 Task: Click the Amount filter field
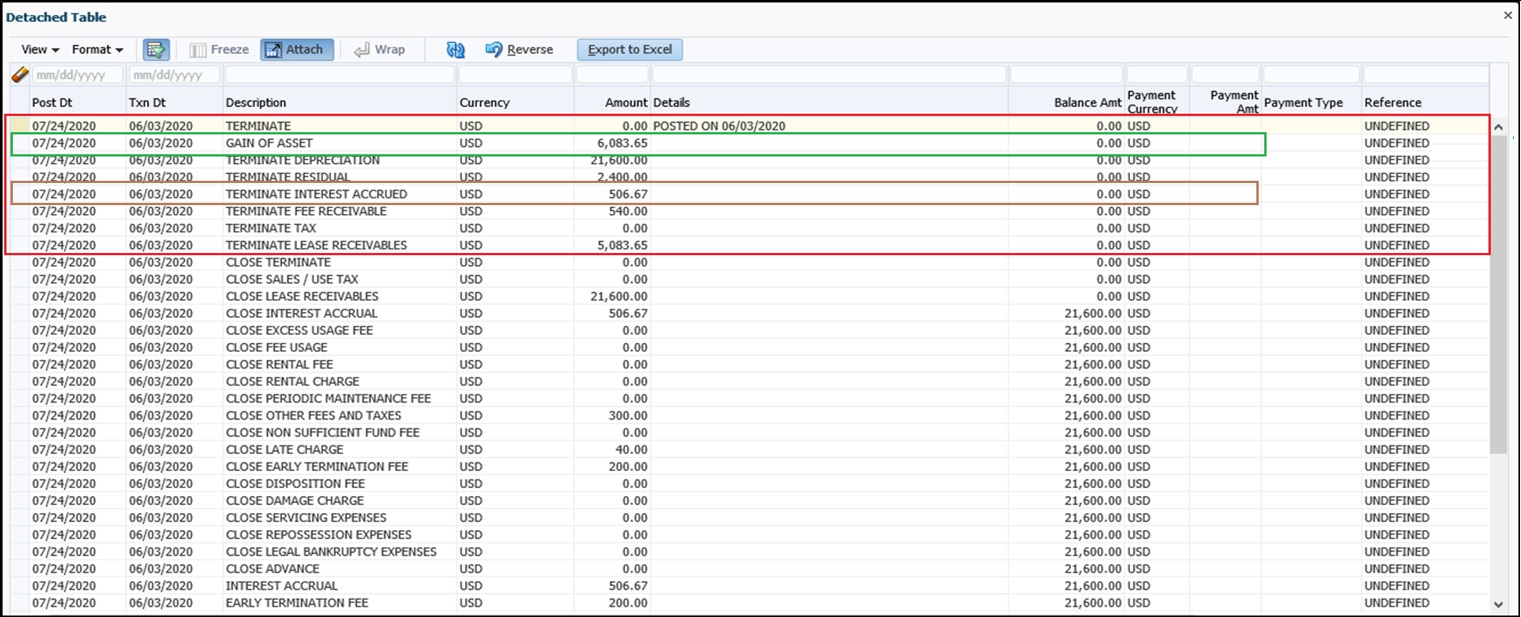[612, 75]
